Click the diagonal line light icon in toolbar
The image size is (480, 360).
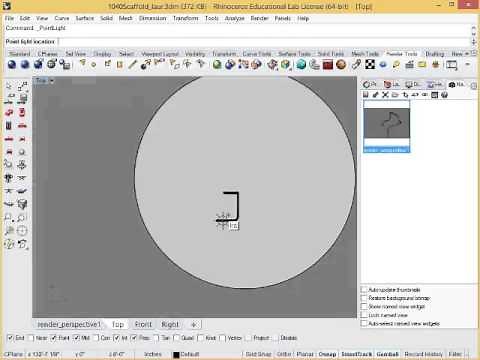click(132, 64)
